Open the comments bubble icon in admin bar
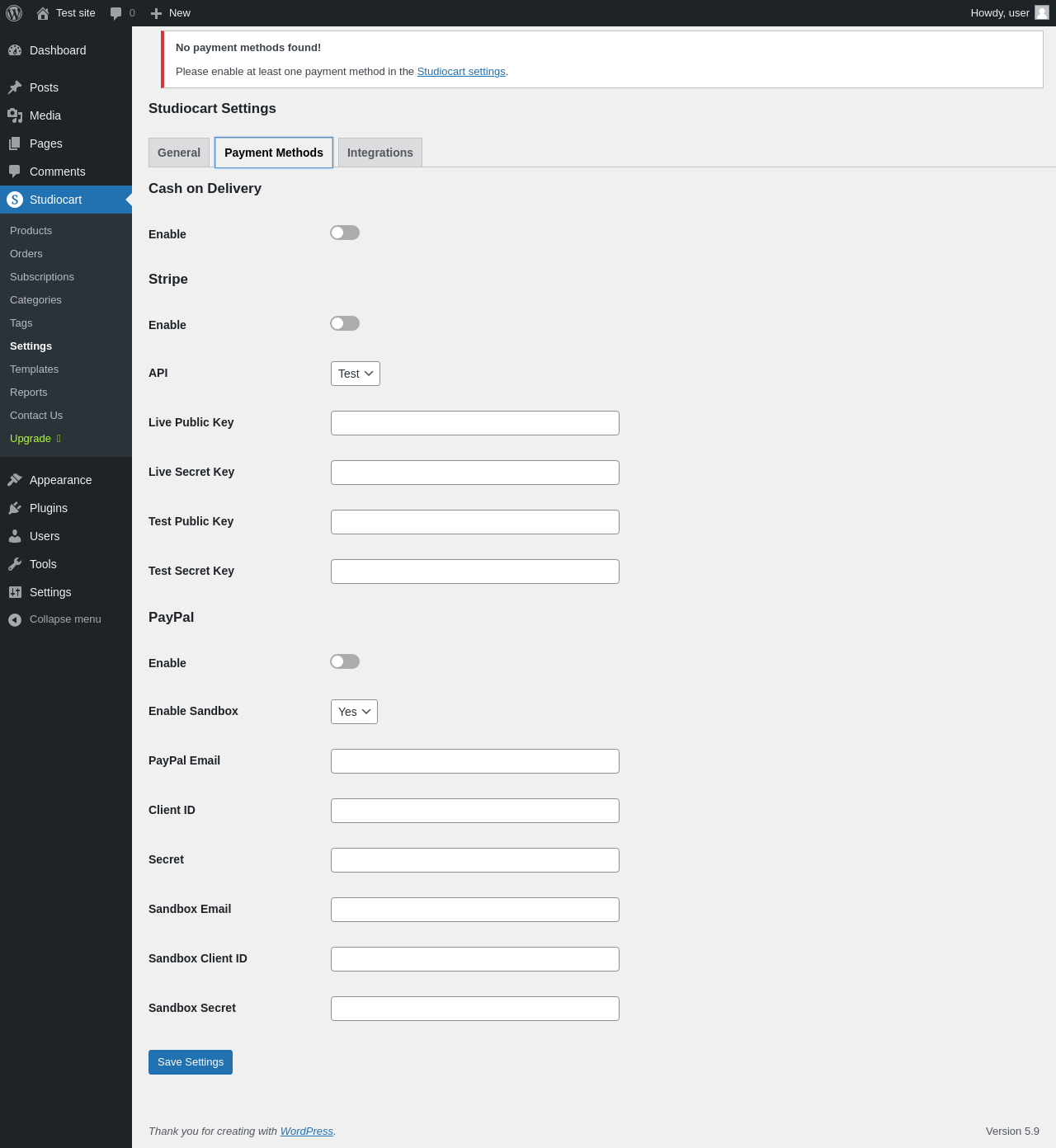Image resolution: width=1056 pixels, height=1148 pixels. coord(116,13)
